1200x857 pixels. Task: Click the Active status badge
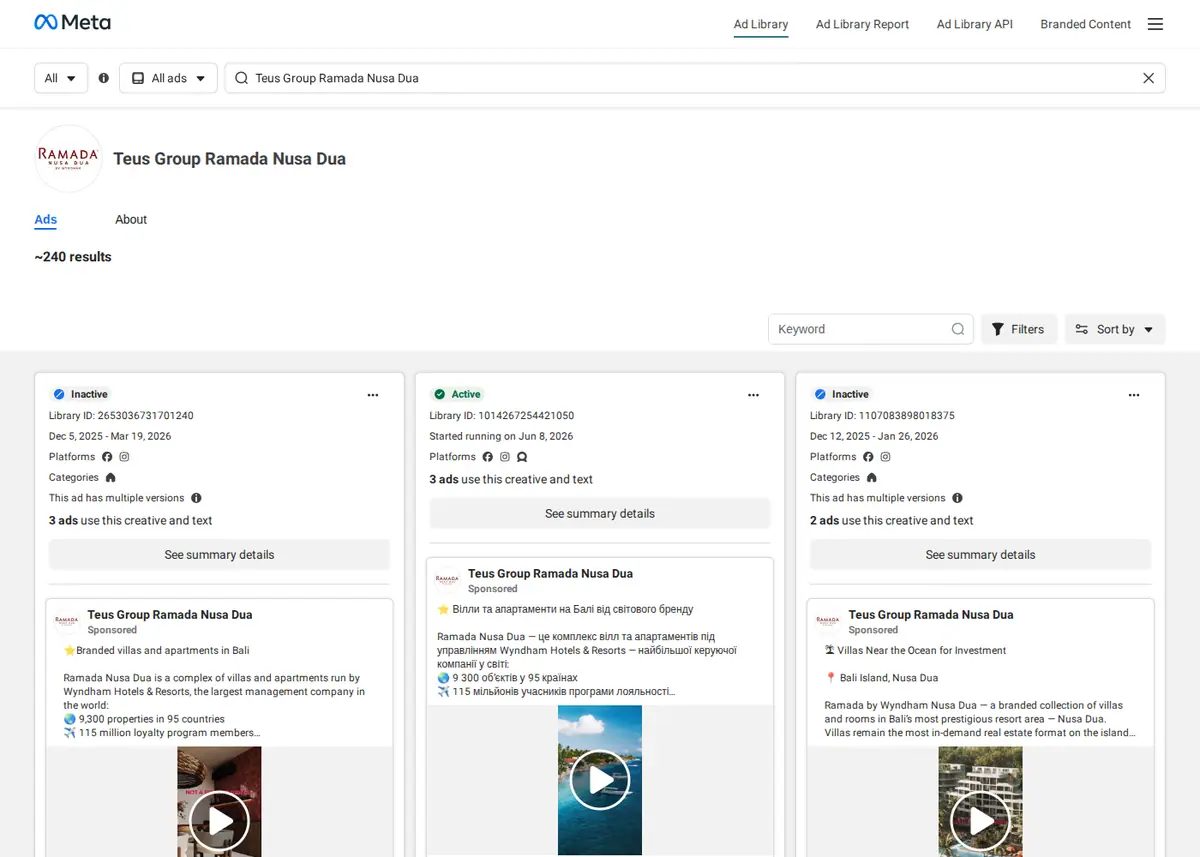point(457,394)
